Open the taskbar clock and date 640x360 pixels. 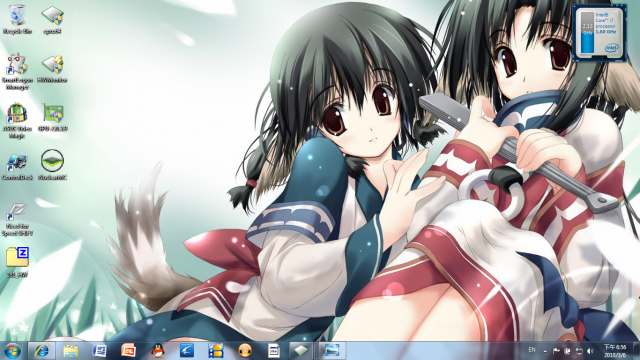point(615,351)
